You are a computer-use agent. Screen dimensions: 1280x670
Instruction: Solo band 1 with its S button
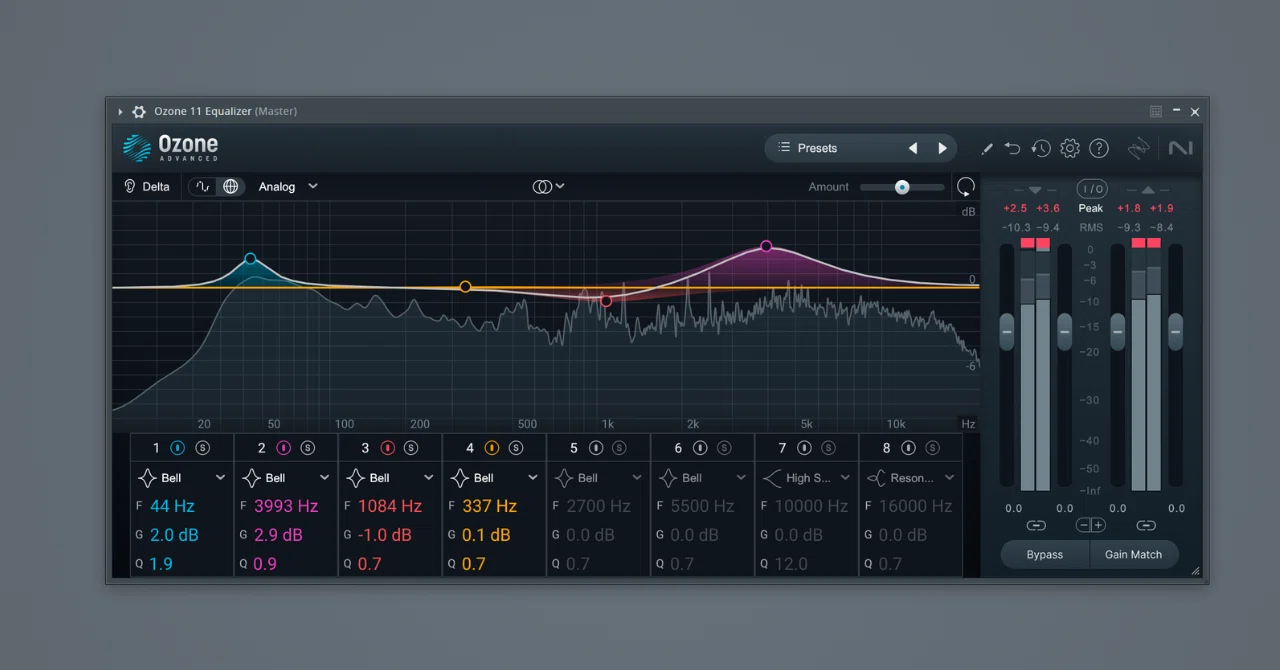pos(202,448)
